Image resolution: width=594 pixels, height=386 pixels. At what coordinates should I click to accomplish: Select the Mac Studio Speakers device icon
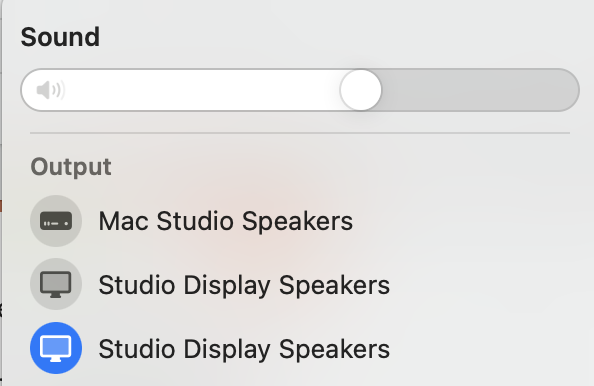pos(56,221)
